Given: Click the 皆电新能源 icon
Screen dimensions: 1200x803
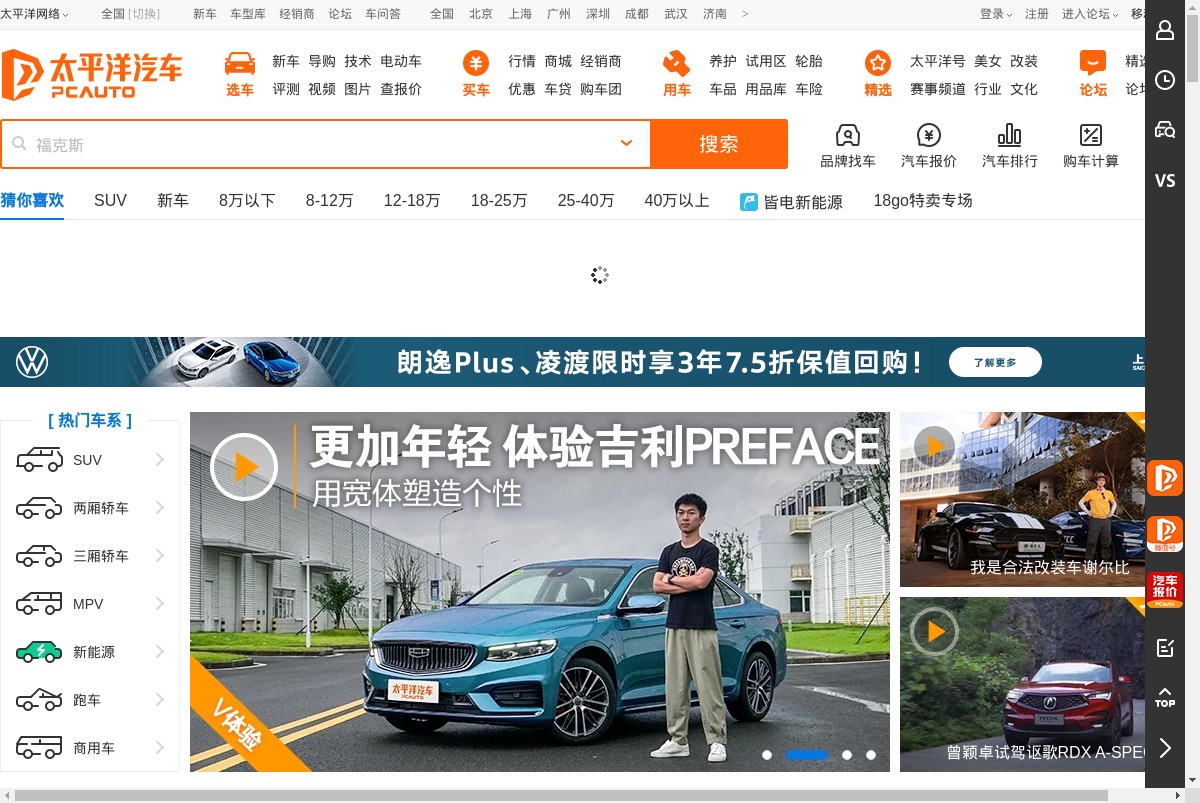Looking at the screenshot, I should pyautogui.click(x=749, y=202).
